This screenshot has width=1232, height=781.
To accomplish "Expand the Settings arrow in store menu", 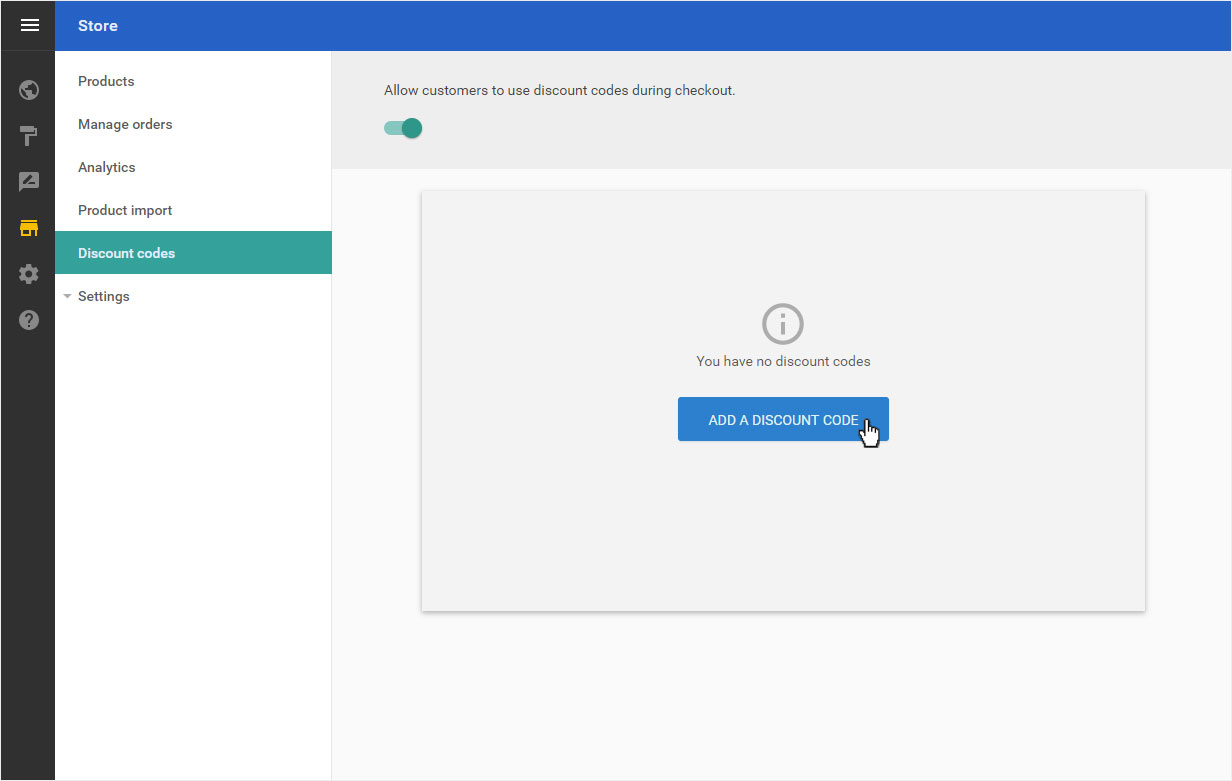I will 67,296.
